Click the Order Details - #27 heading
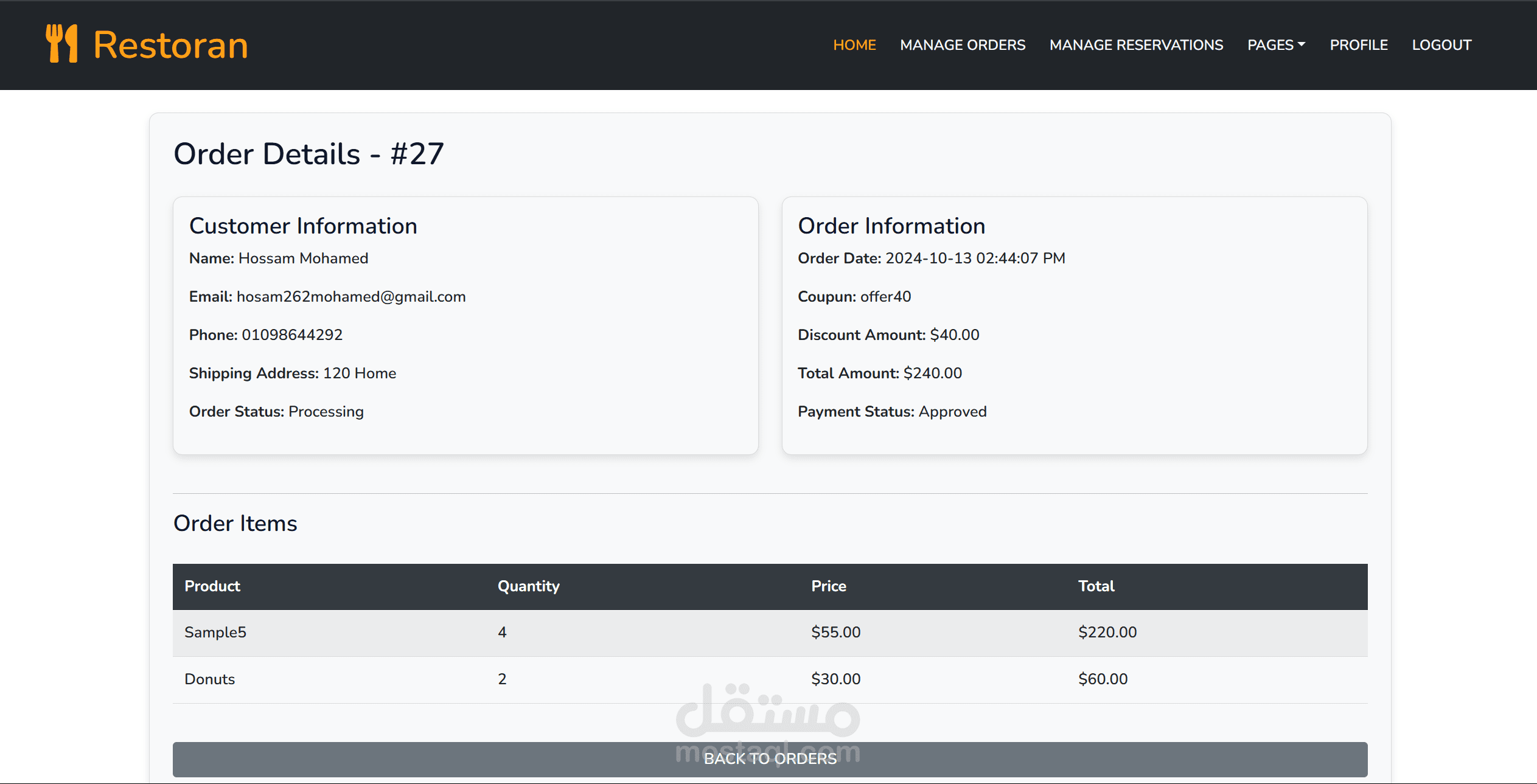 point(308,154)
